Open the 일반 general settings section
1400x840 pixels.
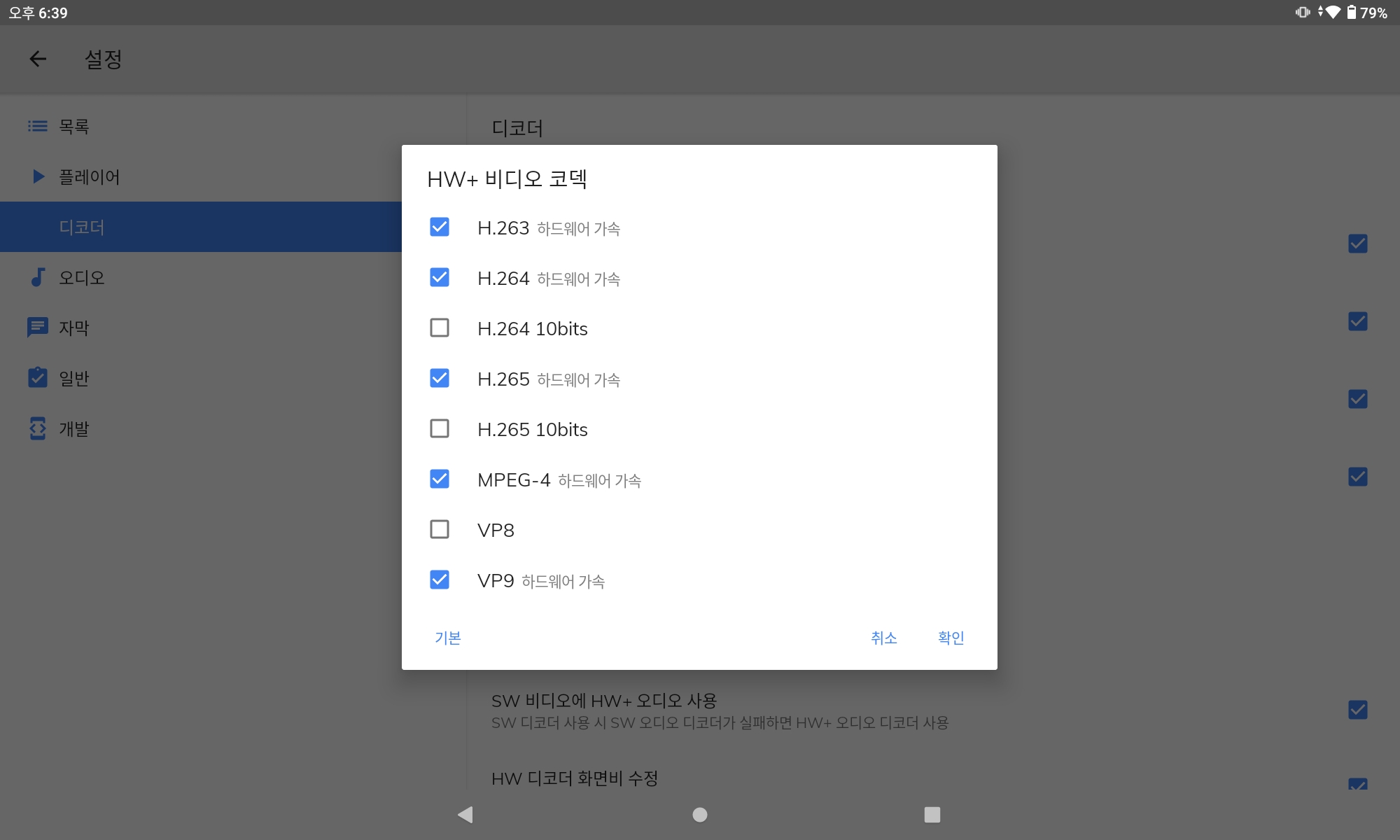(73, 379)
